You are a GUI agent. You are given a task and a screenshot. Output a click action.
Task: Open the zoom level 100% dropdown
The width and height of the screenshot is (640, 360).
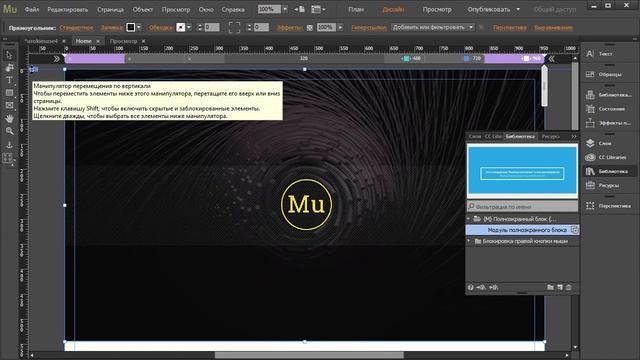pos(285,9)
